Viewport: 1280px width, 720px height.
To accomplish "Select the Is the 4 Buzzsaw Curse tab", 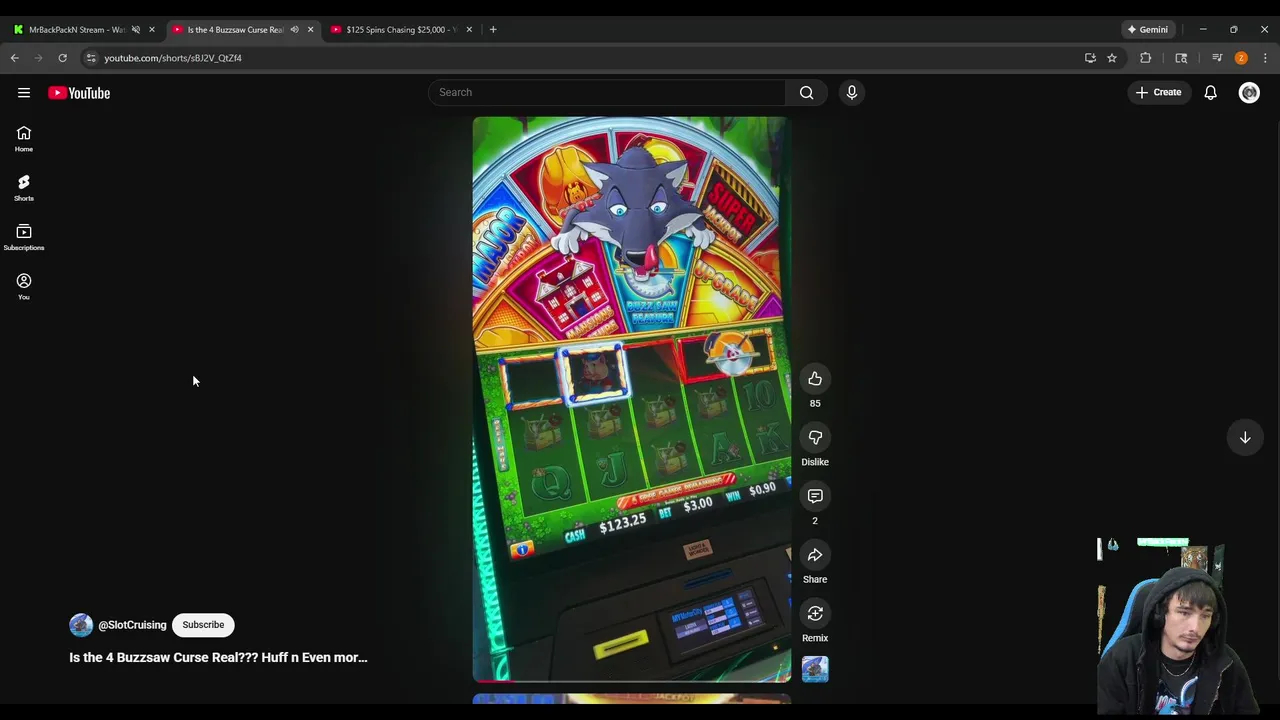I will pyautogui.click(x=236, y=30).
